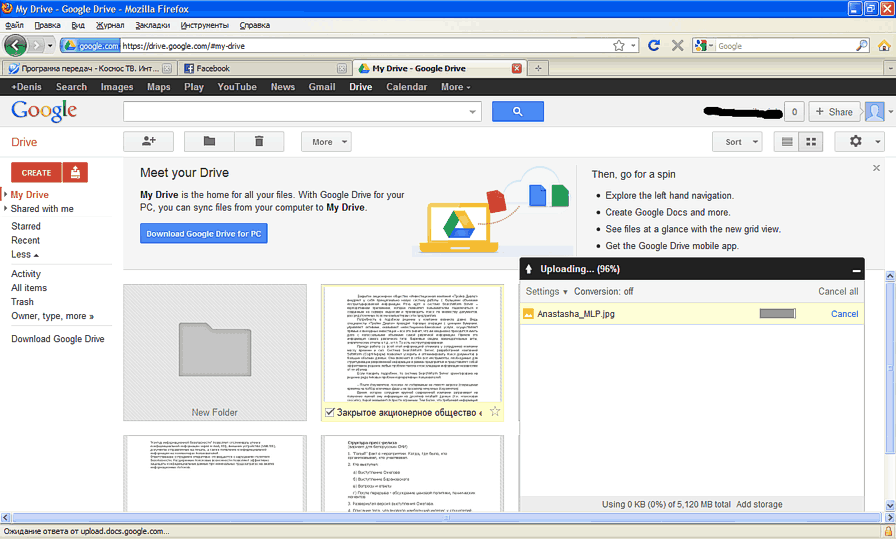Open YouTube from the Google bar
This screenshot has height=539, width=896.
pyautogui.click(x=237, y=87)
